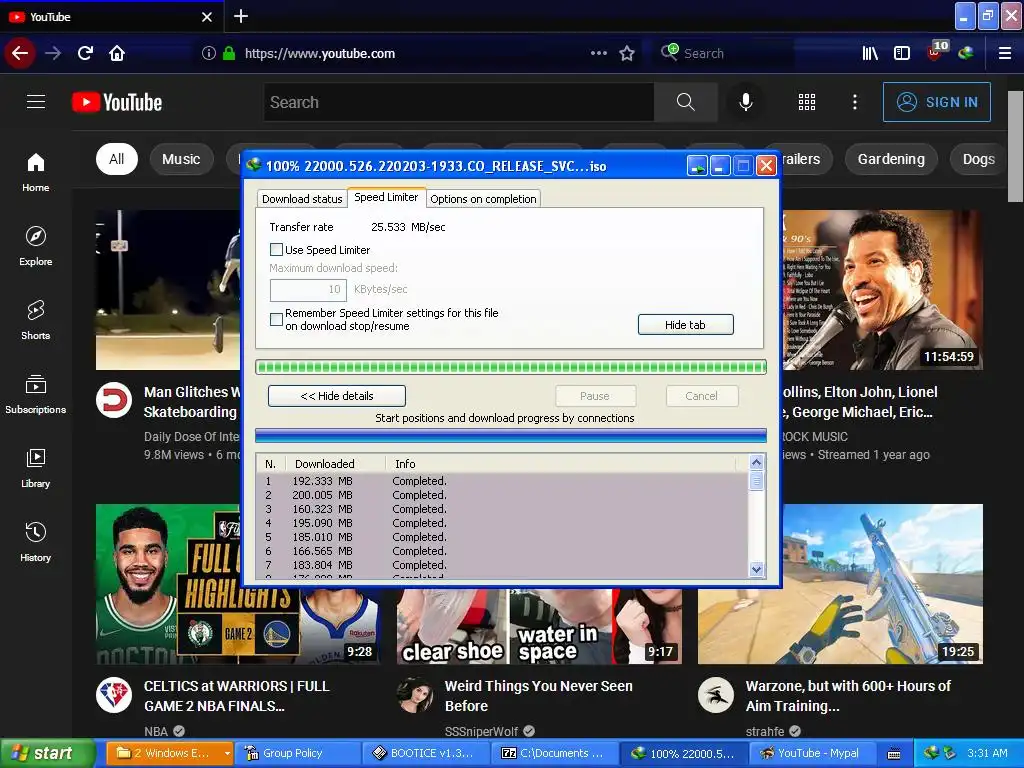This screenshot has height=768, width=1024.
Task: Click the blue connections progress bar
Action: pos(511,435)
